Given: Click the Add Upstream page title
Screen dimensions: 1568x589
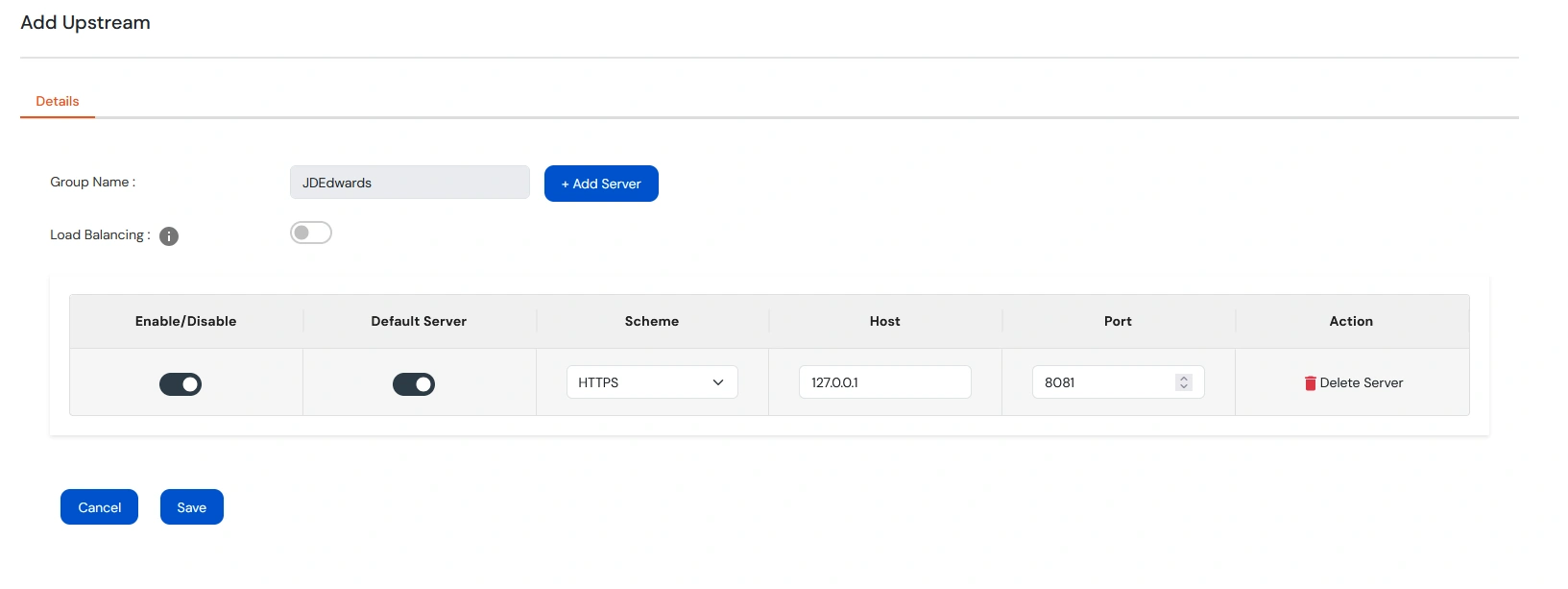Looking at the screenshot, I should click(x=85, y=23).
